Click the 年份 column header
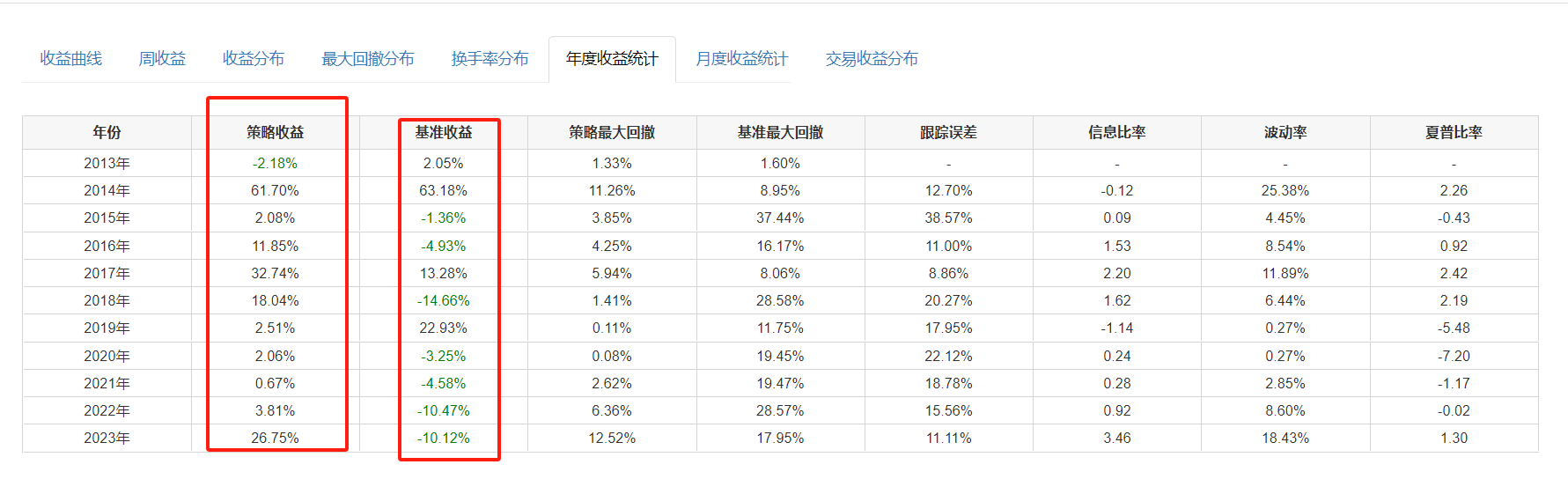This screenshot has width=1568, height=494. 107,132
